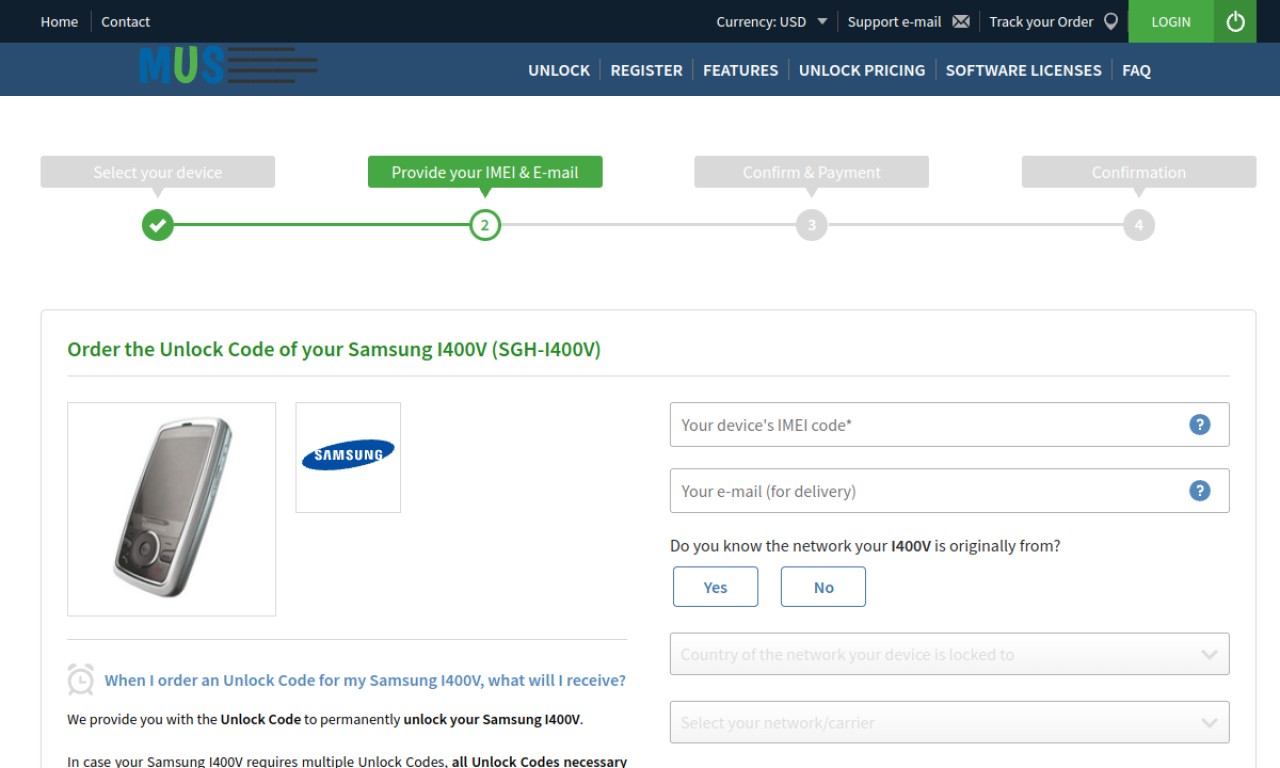Click the Provide your IMEI & E-mail step tab
The width and height of the screenshot is (1280, 768).
click(x=485, y=172)
